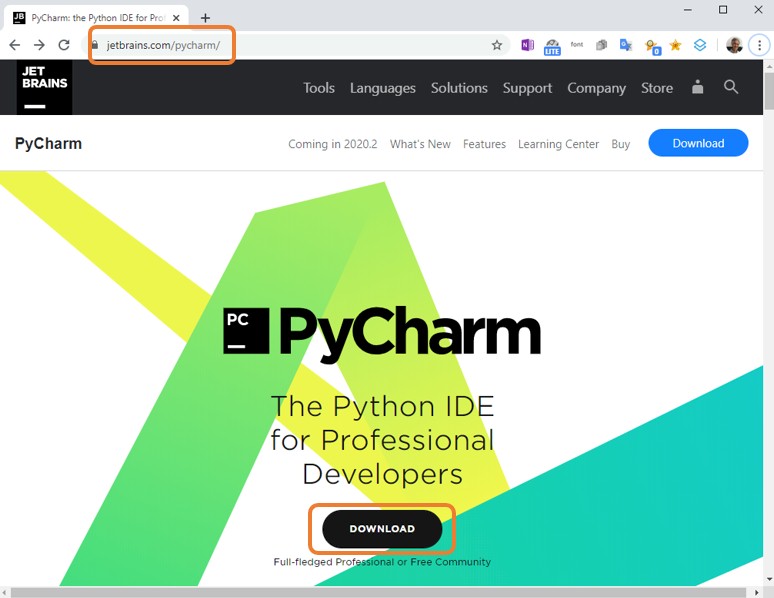Open the JetBrains account icon
The height and width of the screenshot is (598, 774).
click(697, 87)
